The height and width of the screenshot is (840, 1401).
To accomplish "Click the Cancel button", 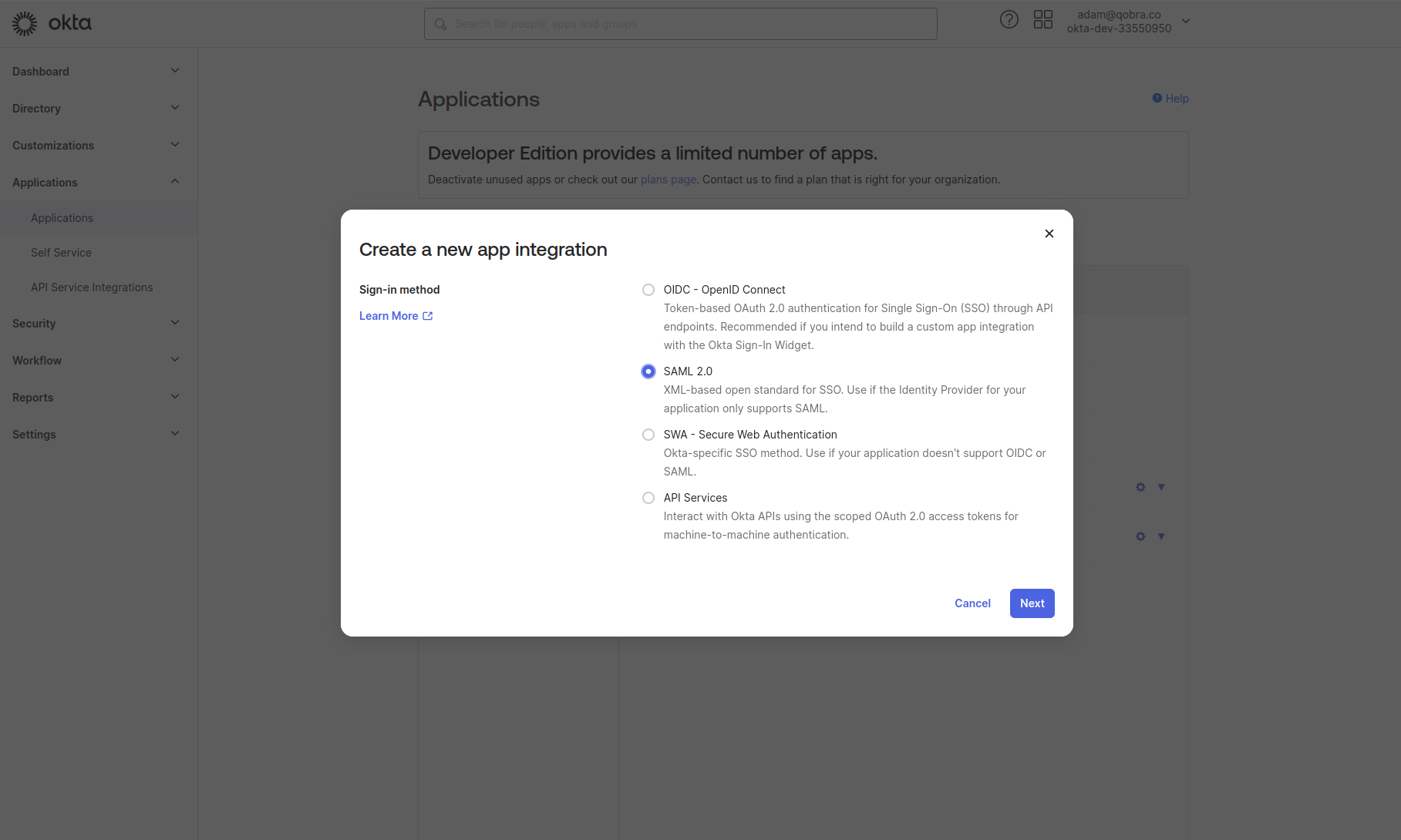I will [972, 603].
